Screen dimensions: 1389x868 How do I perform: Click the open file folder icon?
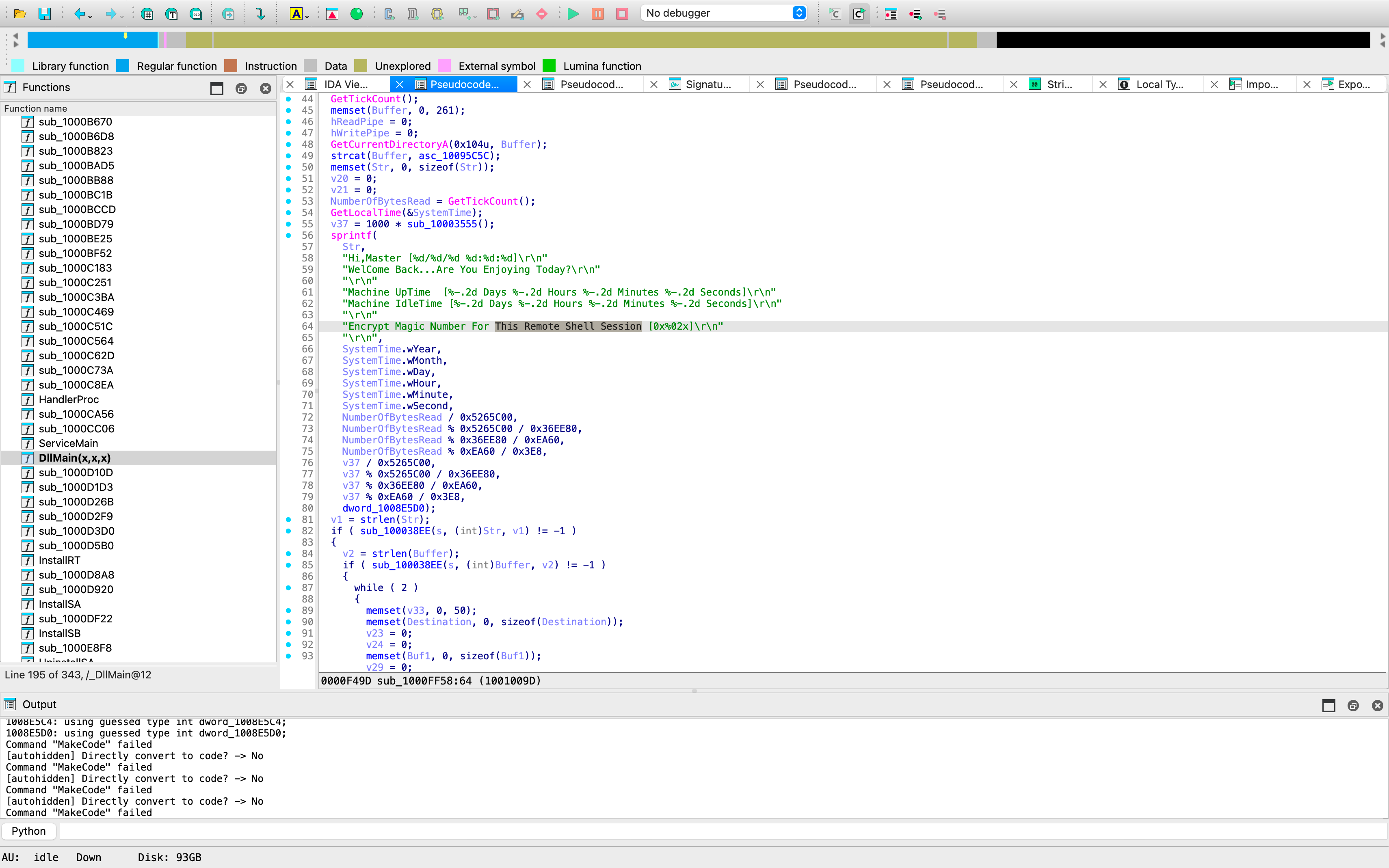[20, 14]
